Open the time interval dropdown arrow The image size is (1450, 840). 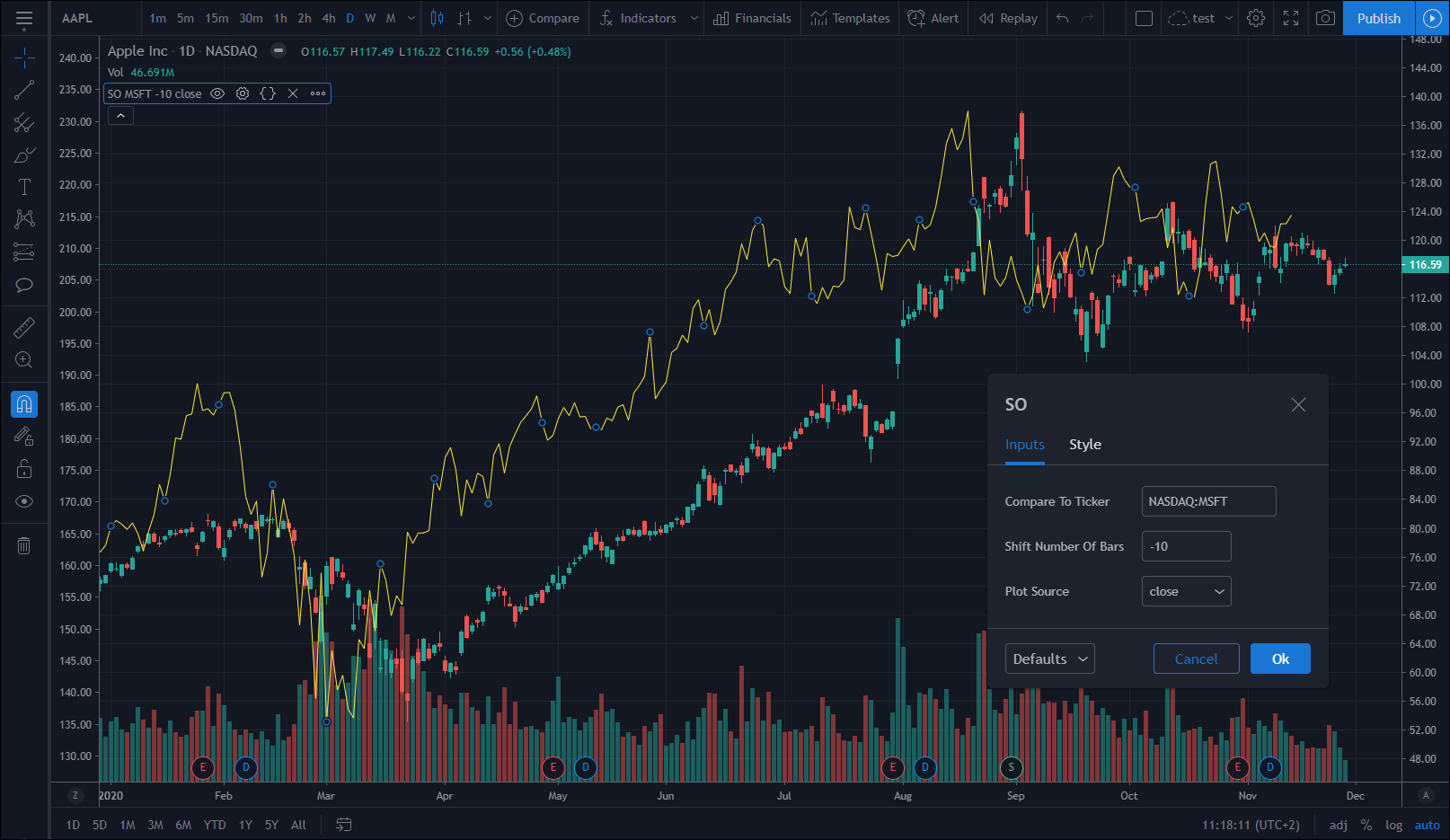tap(411, 18)
